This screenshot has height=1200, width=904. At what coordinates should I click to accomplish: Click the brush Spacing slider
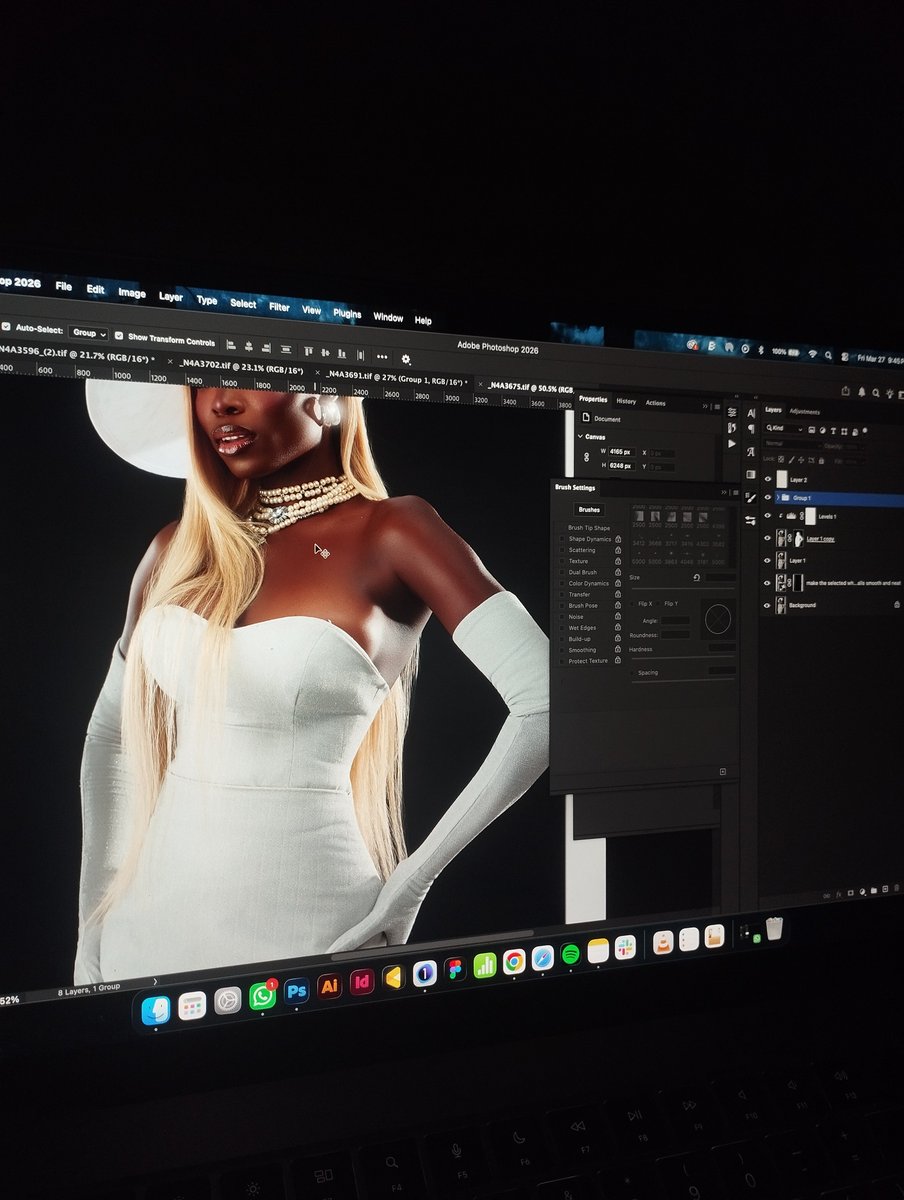[x=683, y=681]
